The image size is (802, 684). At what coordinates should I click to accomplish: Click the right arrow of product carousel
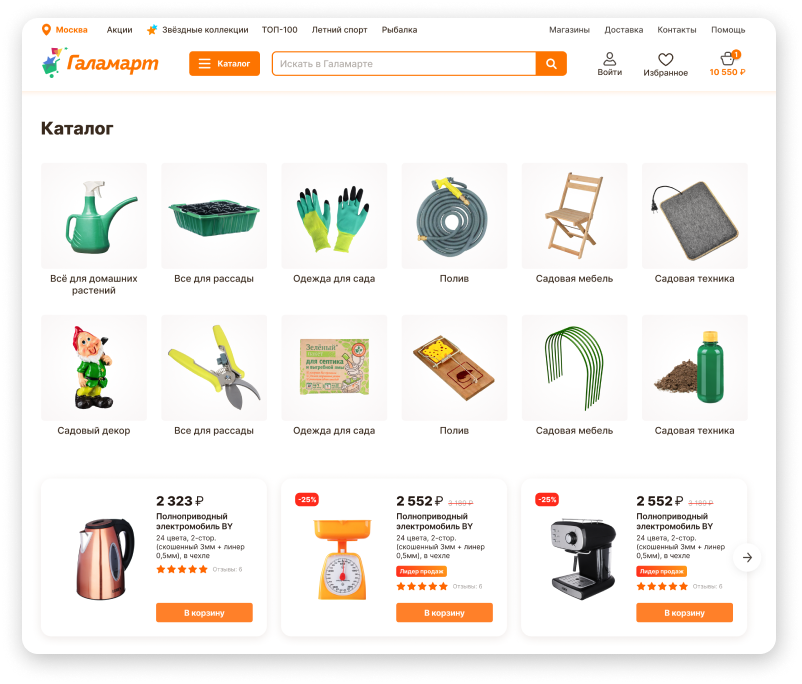click(747, 557)
